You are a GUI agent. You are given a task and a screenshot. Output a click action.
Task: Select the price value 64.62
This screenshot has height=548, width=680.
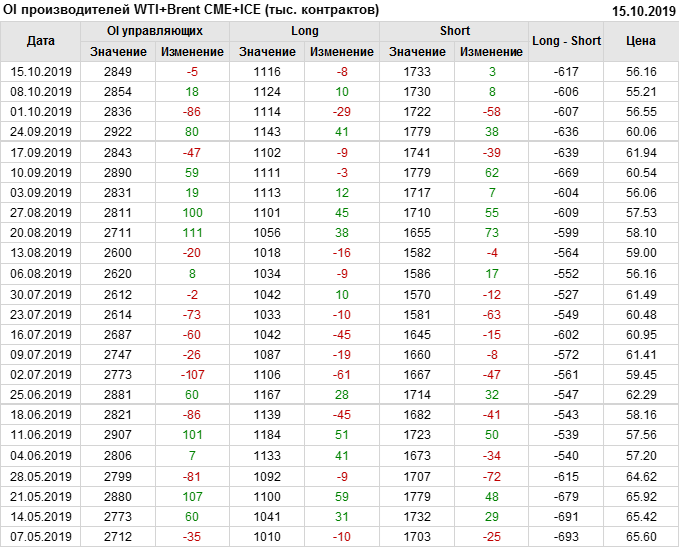(641, 476)
